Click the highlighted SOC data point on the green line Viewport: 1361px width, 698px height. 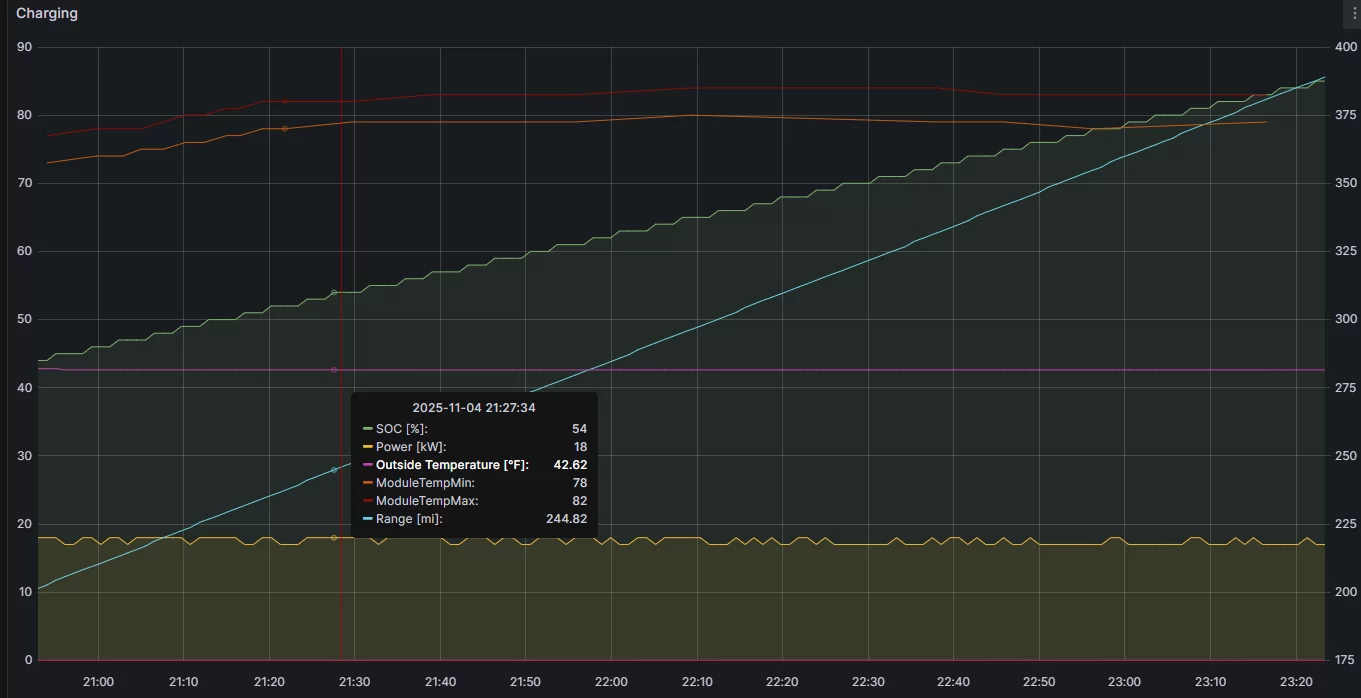point(334,292)
